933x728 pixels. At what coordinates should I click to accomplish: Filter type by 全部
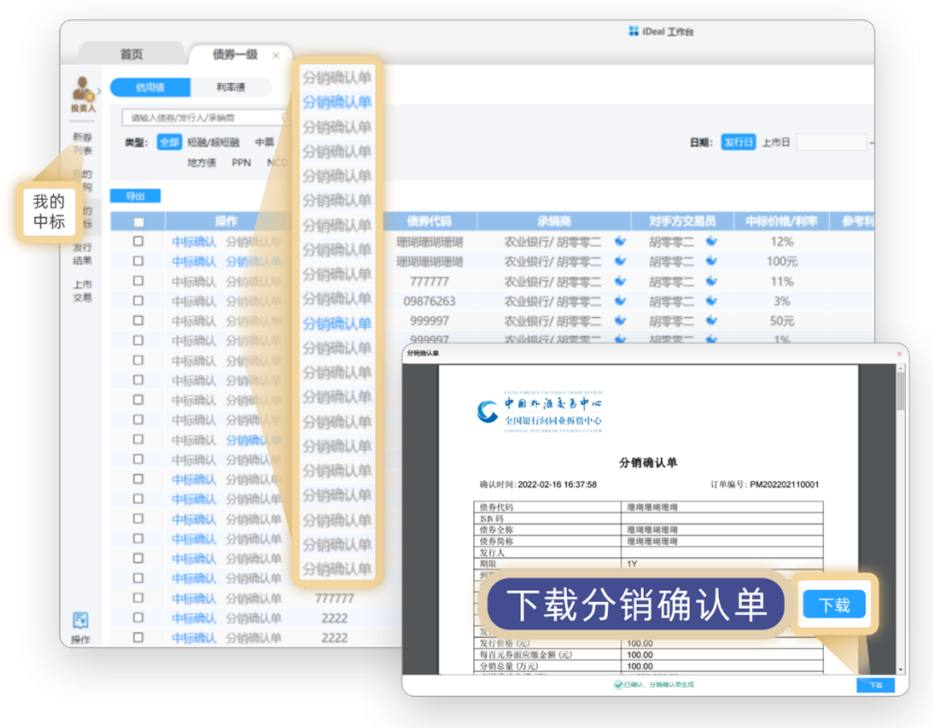tap(169, 142)
